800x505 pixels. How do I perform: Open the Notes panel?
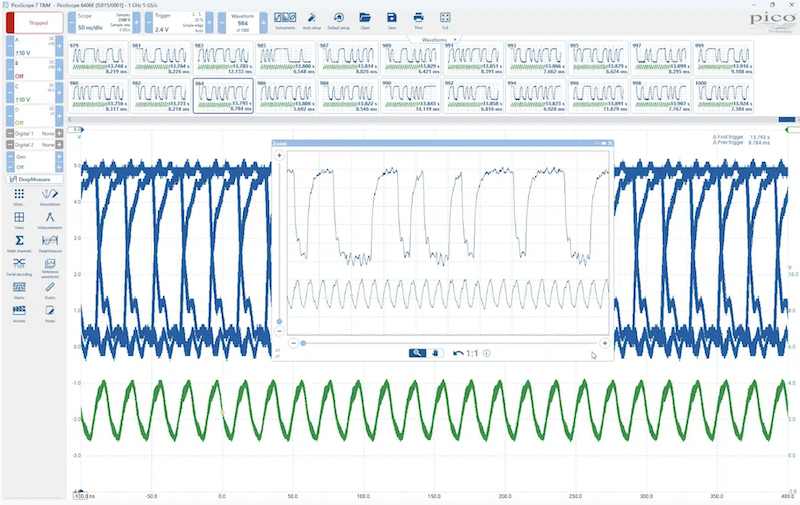[51, 311]
